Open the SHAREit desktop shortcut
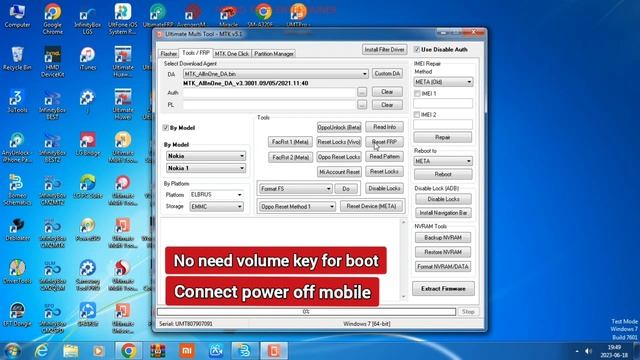Image resolution: width=640 pixels, height=360 pixels. click(88, 315)
